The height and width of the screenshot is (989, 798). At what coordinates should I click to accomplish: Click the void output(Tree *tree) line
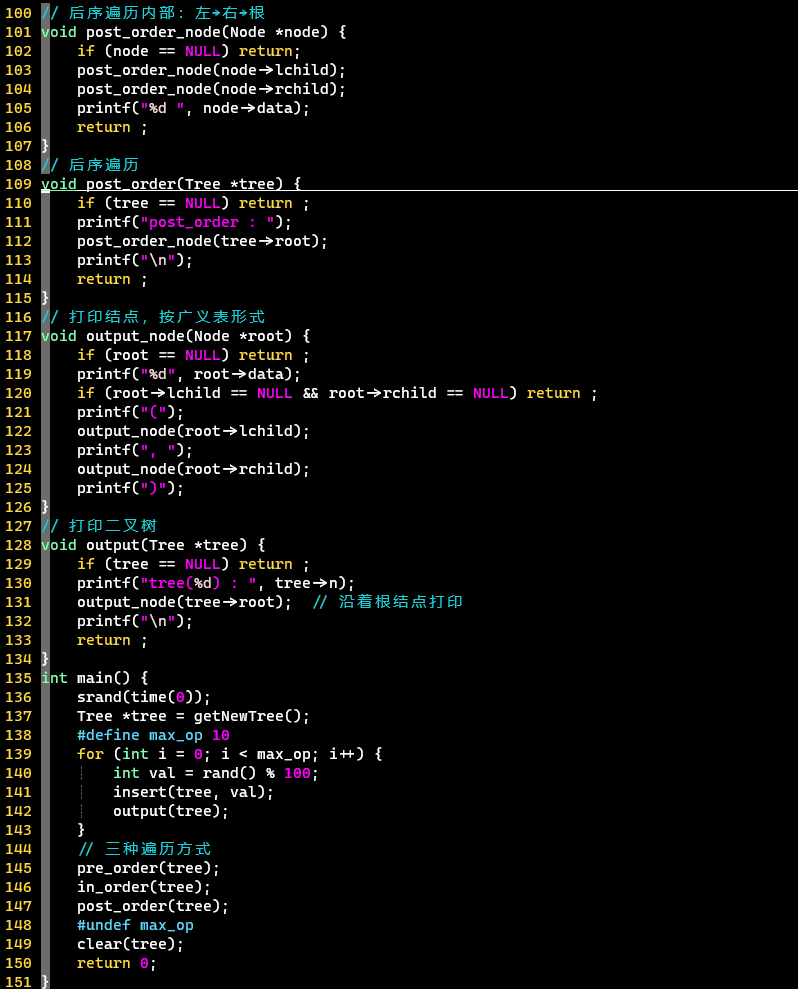(153, 545)
